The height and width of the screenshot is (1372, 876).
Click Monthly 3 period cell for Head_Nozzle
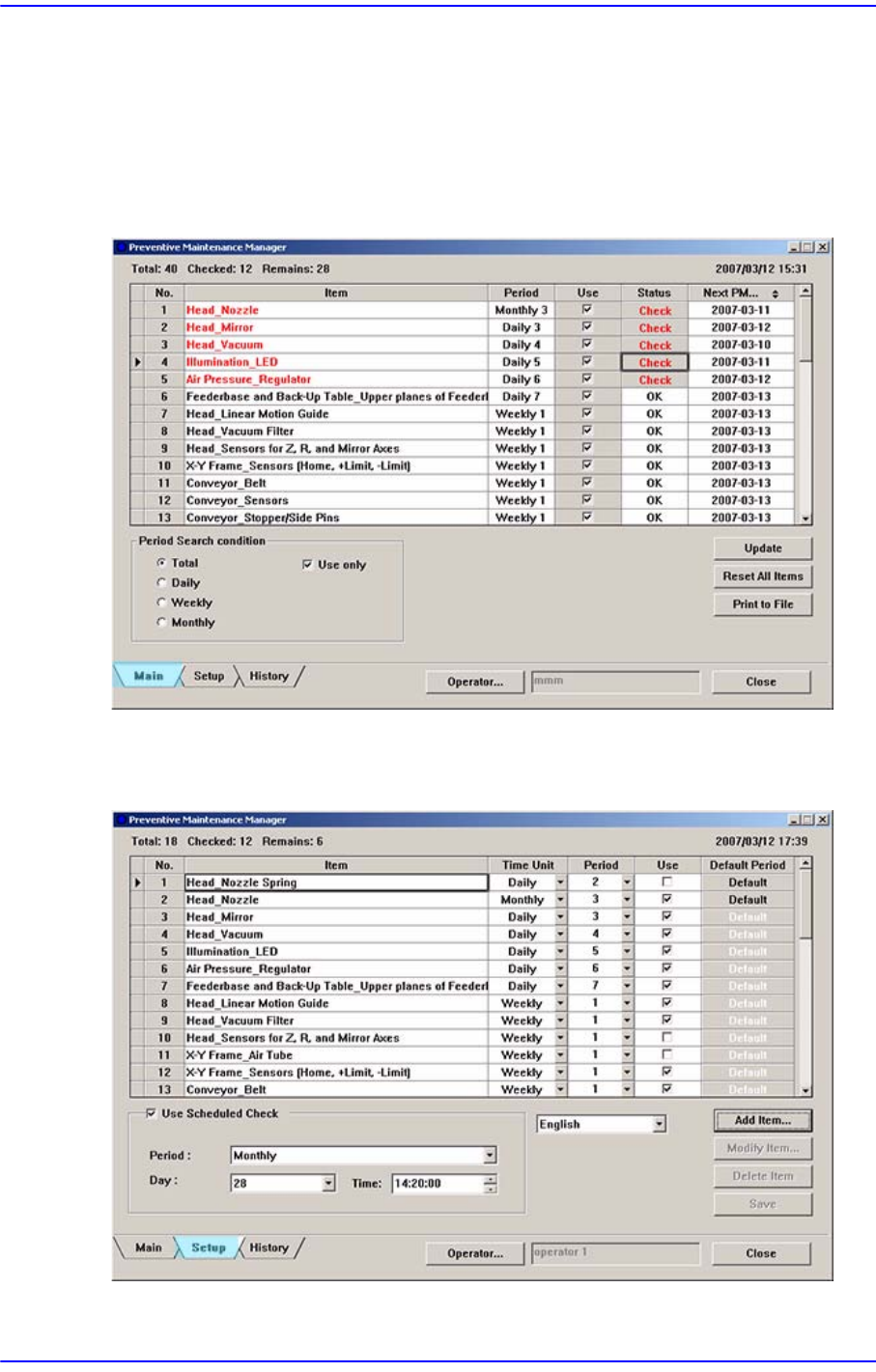tap(521, 310)
